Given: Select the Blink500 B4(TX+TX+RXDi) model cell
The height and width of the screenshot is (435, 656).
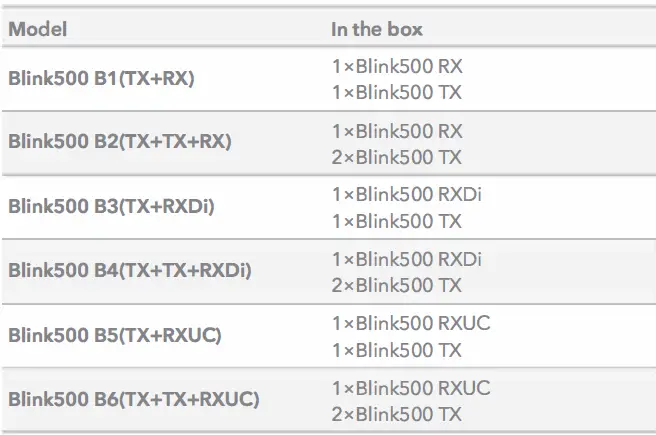Looking at the screenshot, I should [129, 270].
